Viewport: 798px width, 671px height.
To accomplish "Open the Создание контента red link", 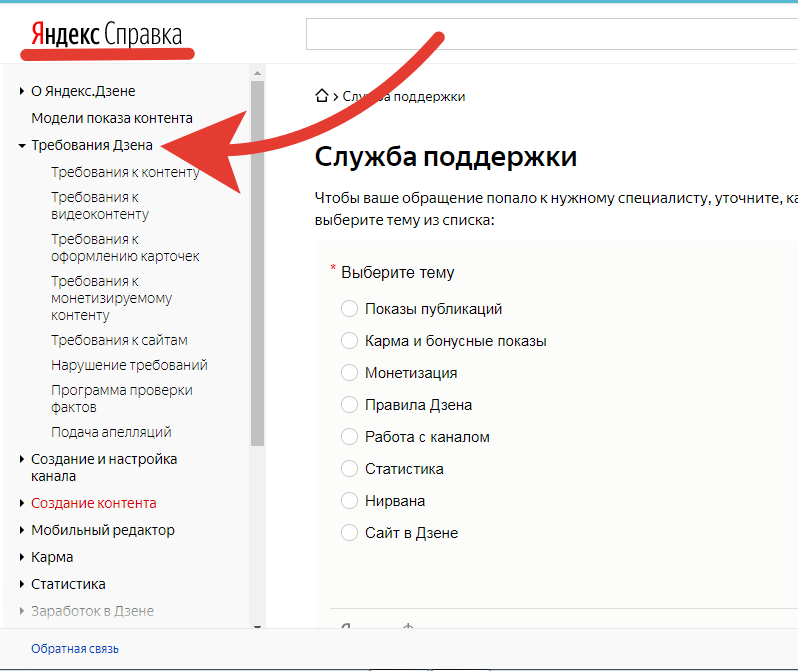I will (94, 503).
